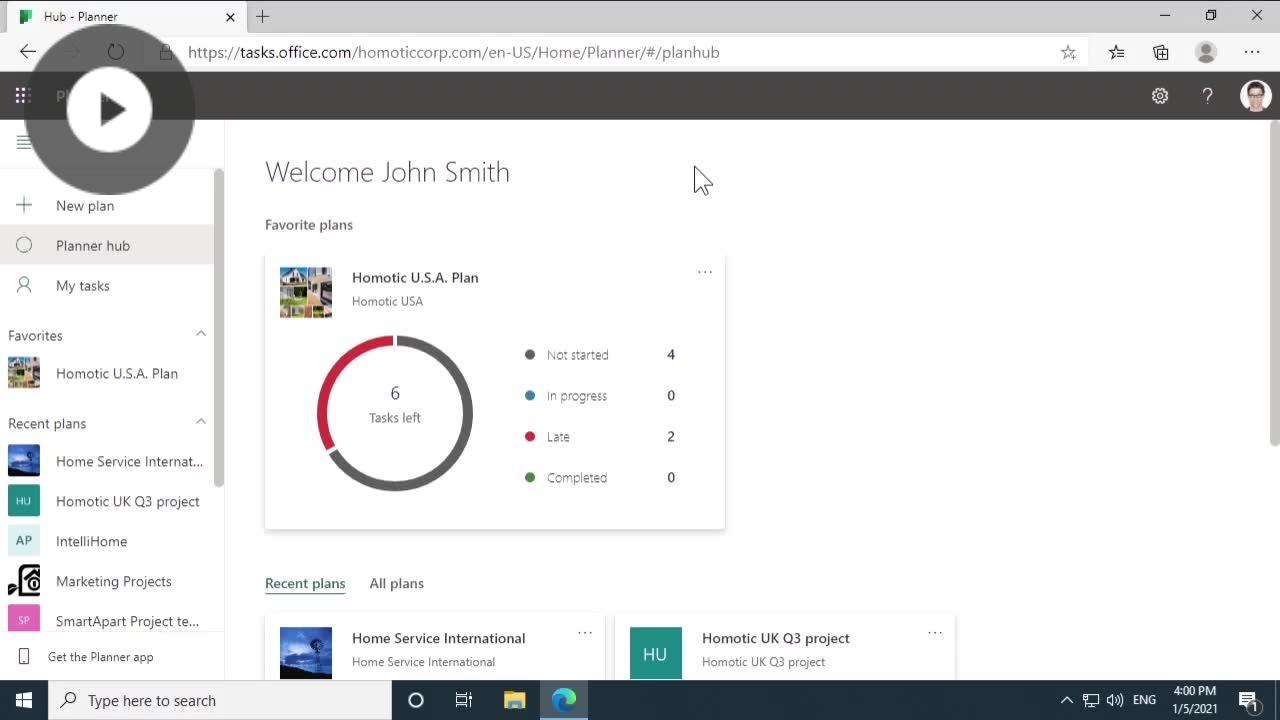Click the New plan plus icon
Screen dimensions: 1280x720
pos(24,205)
